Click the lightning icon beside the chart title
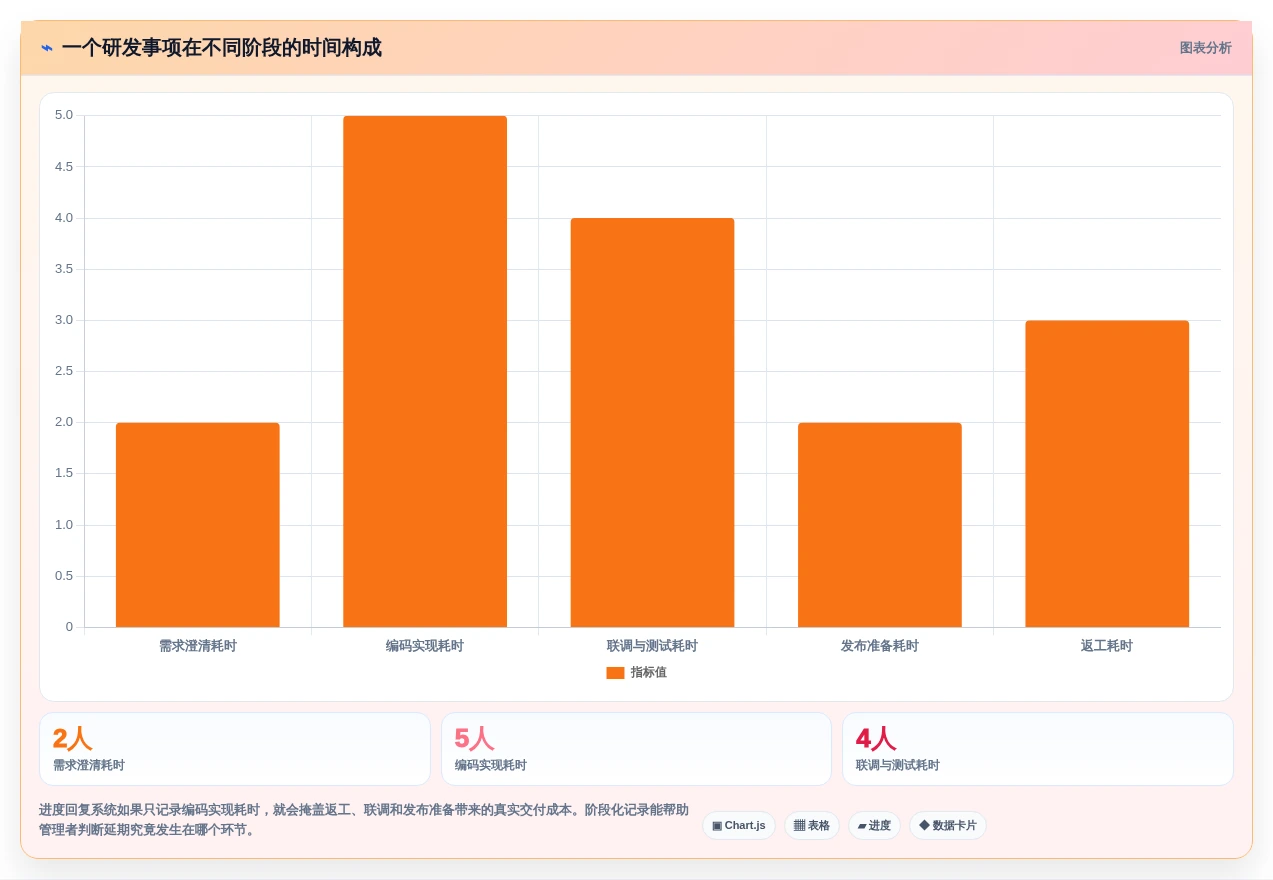The height and width of the screenshot is (880, 1273). tap(47, 48)
